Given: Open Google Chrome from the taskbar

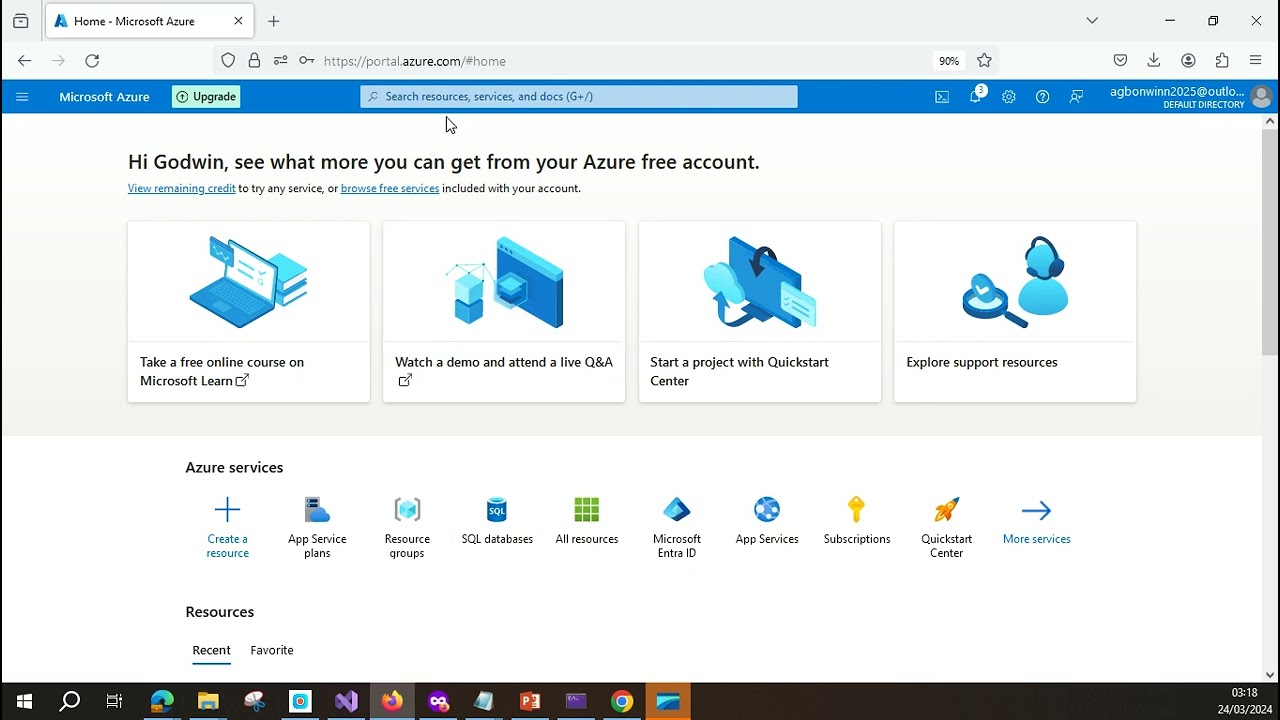Looking at the screenshot, I should [x=622, y=702].
